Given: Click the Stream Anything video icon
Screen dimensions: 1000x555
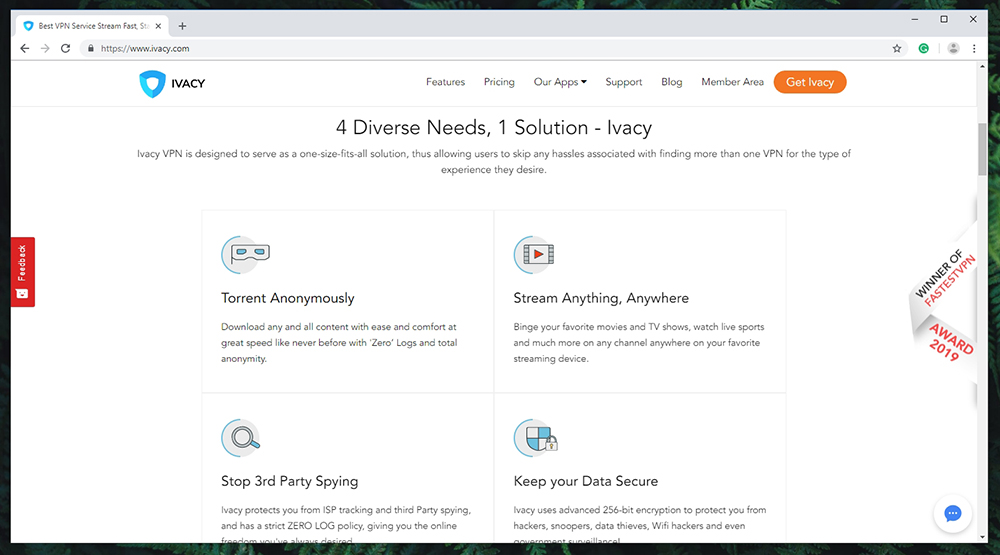Looking at the screenshot, I should [534, 255].
